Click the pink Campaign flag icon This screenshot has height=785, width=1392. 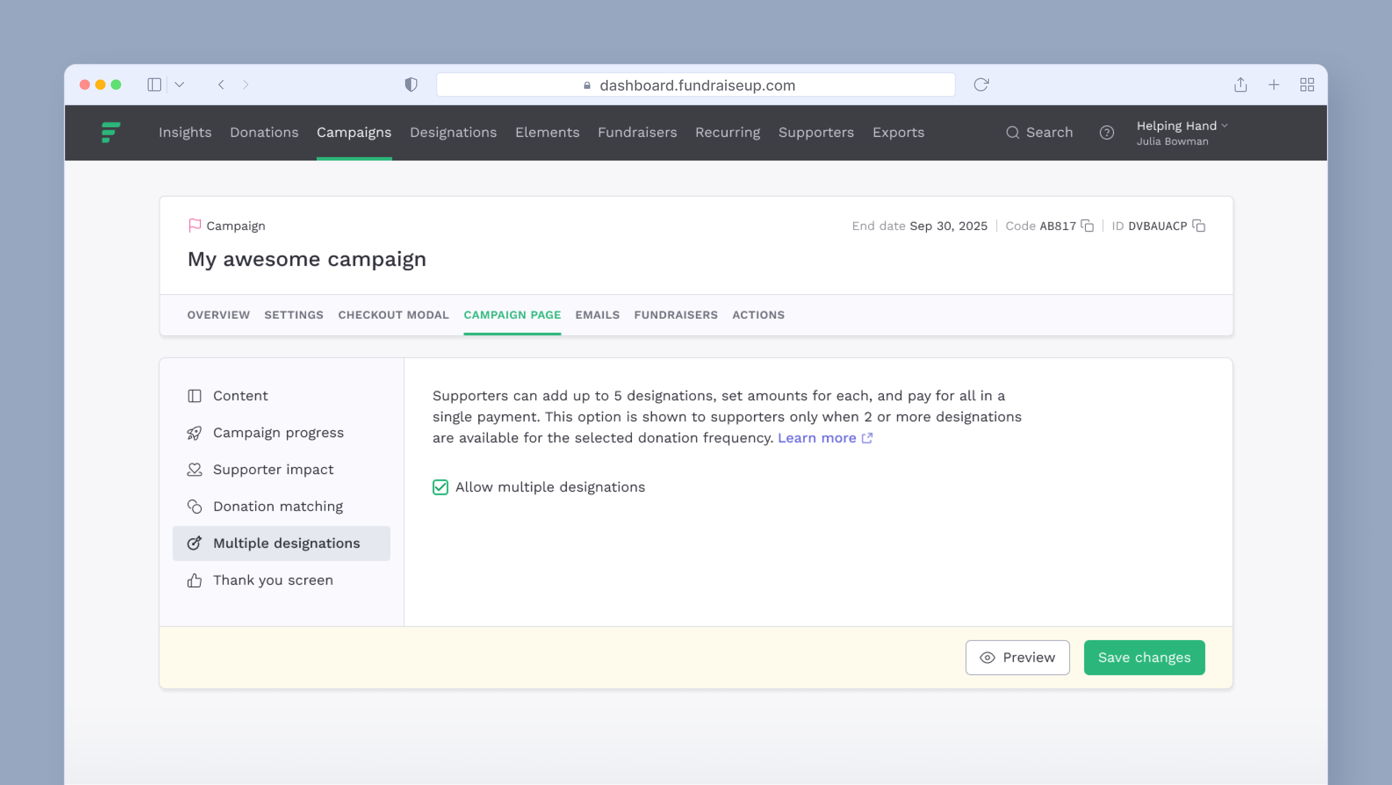[194, 225]
